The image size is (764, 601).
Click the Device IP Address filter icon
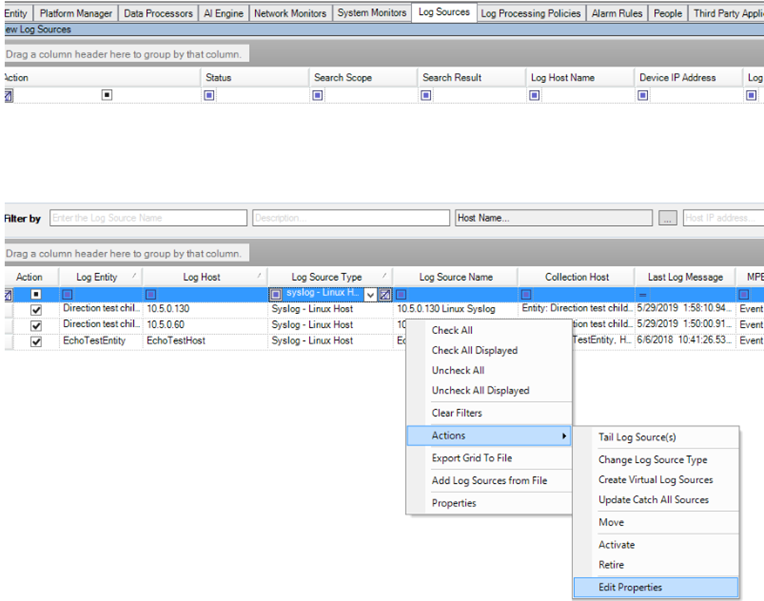coord(643,96)
